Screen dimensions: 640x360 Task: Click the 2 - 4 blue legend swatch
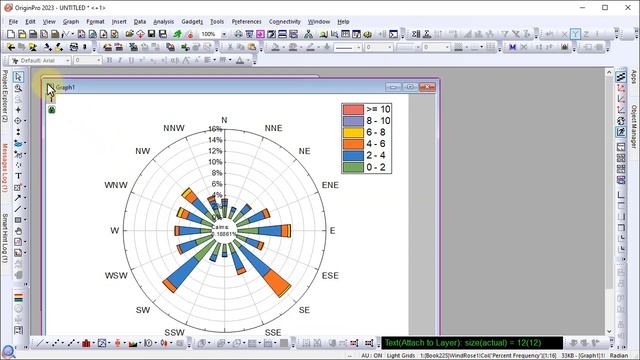pyautogui.click(x=353, y=156)
